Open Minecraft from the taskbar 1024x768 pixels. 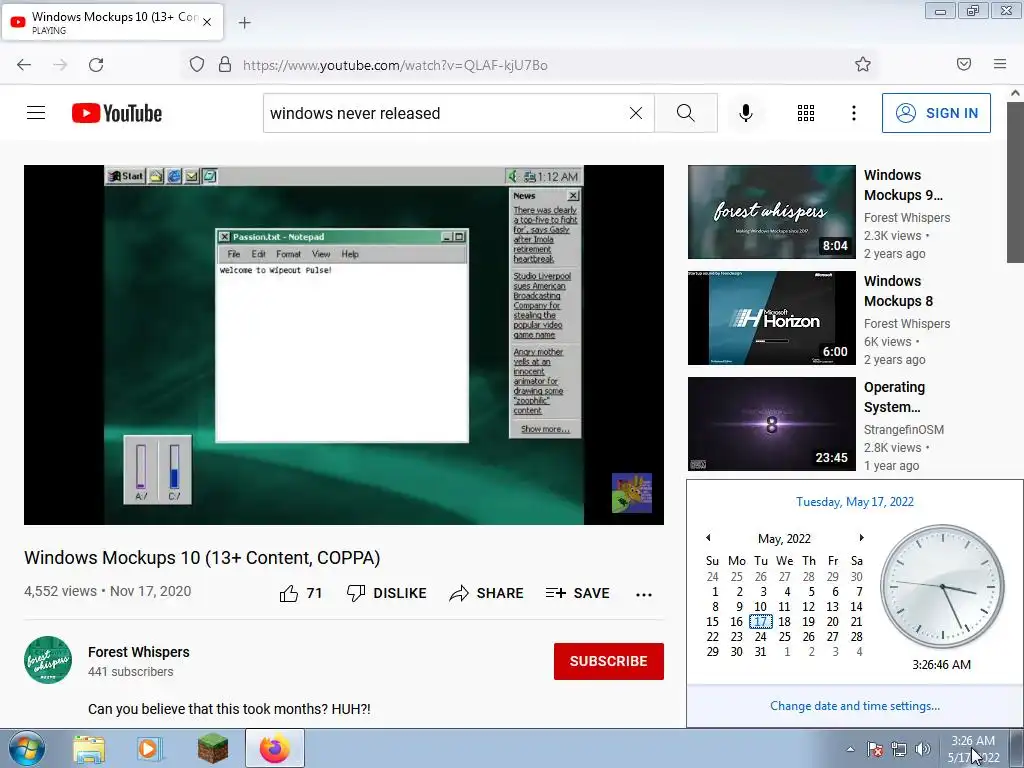click(213, 749)
